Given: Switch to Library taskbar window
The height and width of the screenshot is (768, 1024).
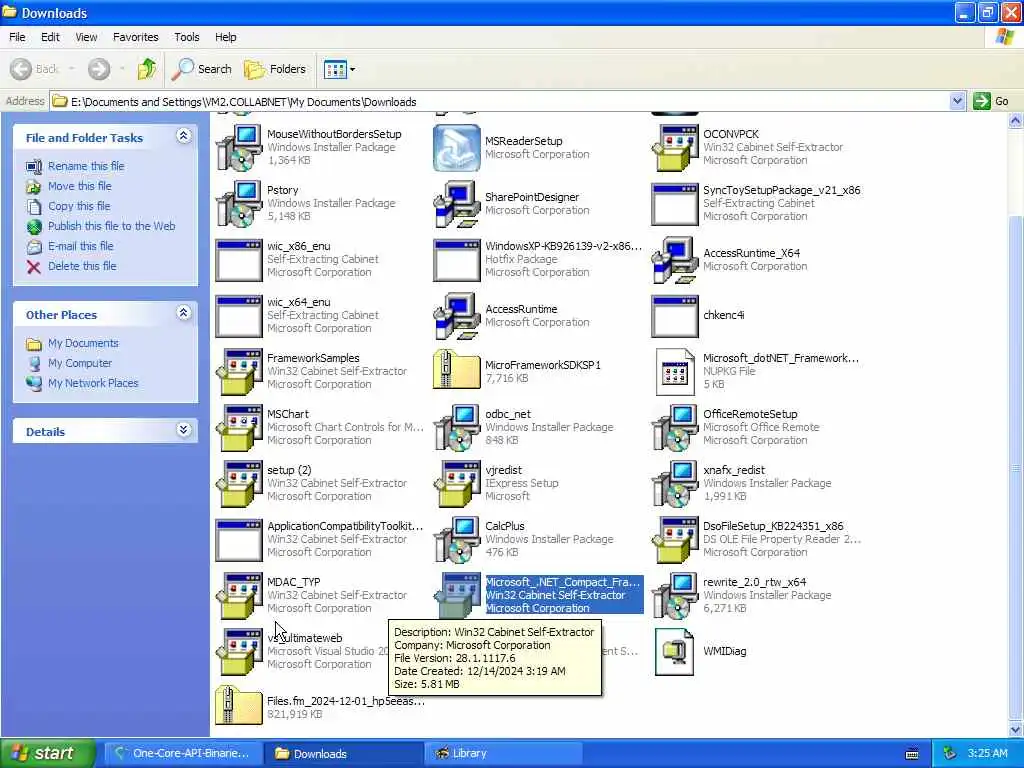Looking at the screenshot, I should click(503, 753).
